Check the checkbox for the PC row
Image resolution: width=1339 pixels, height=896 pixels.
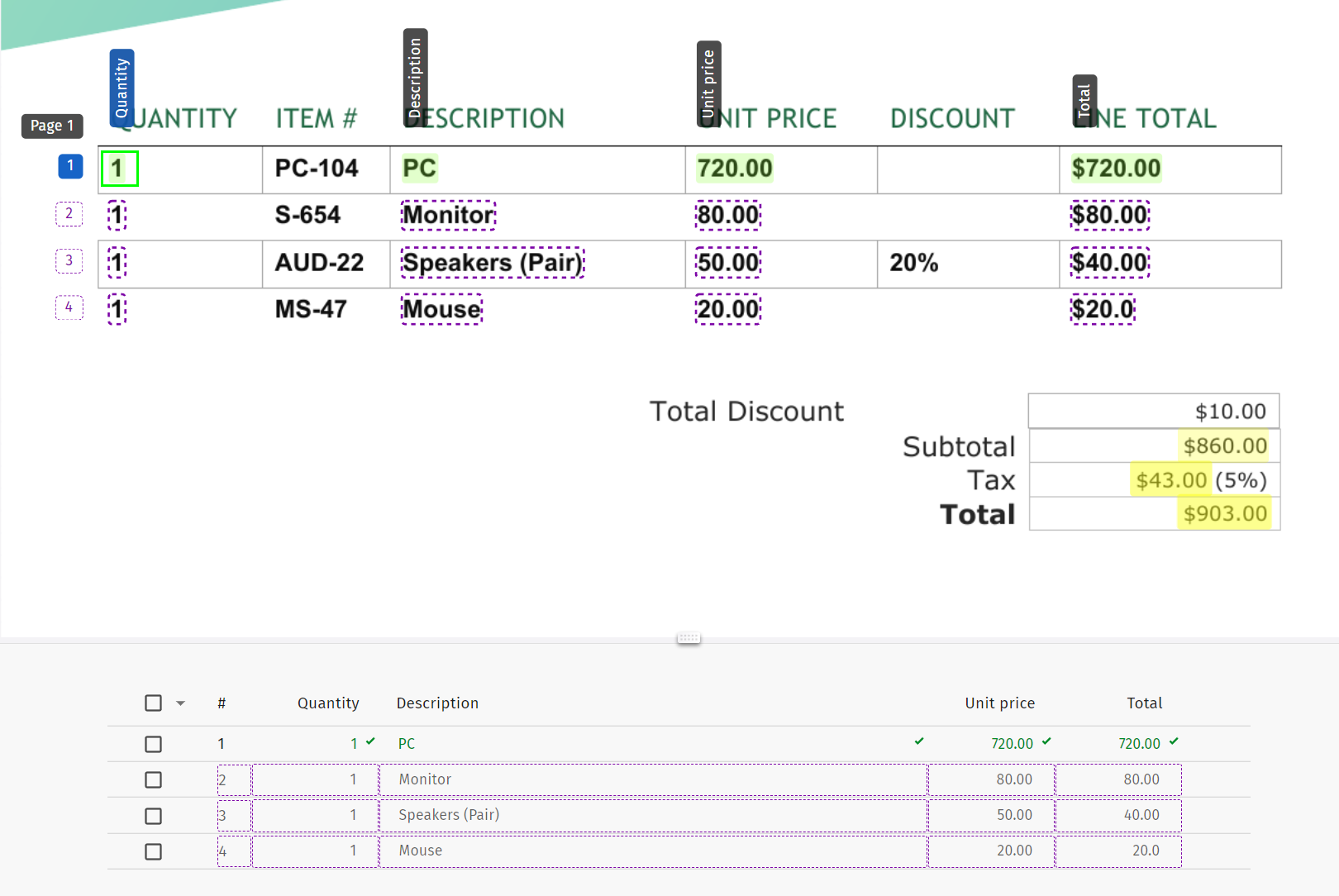click(x=154, y=744)
